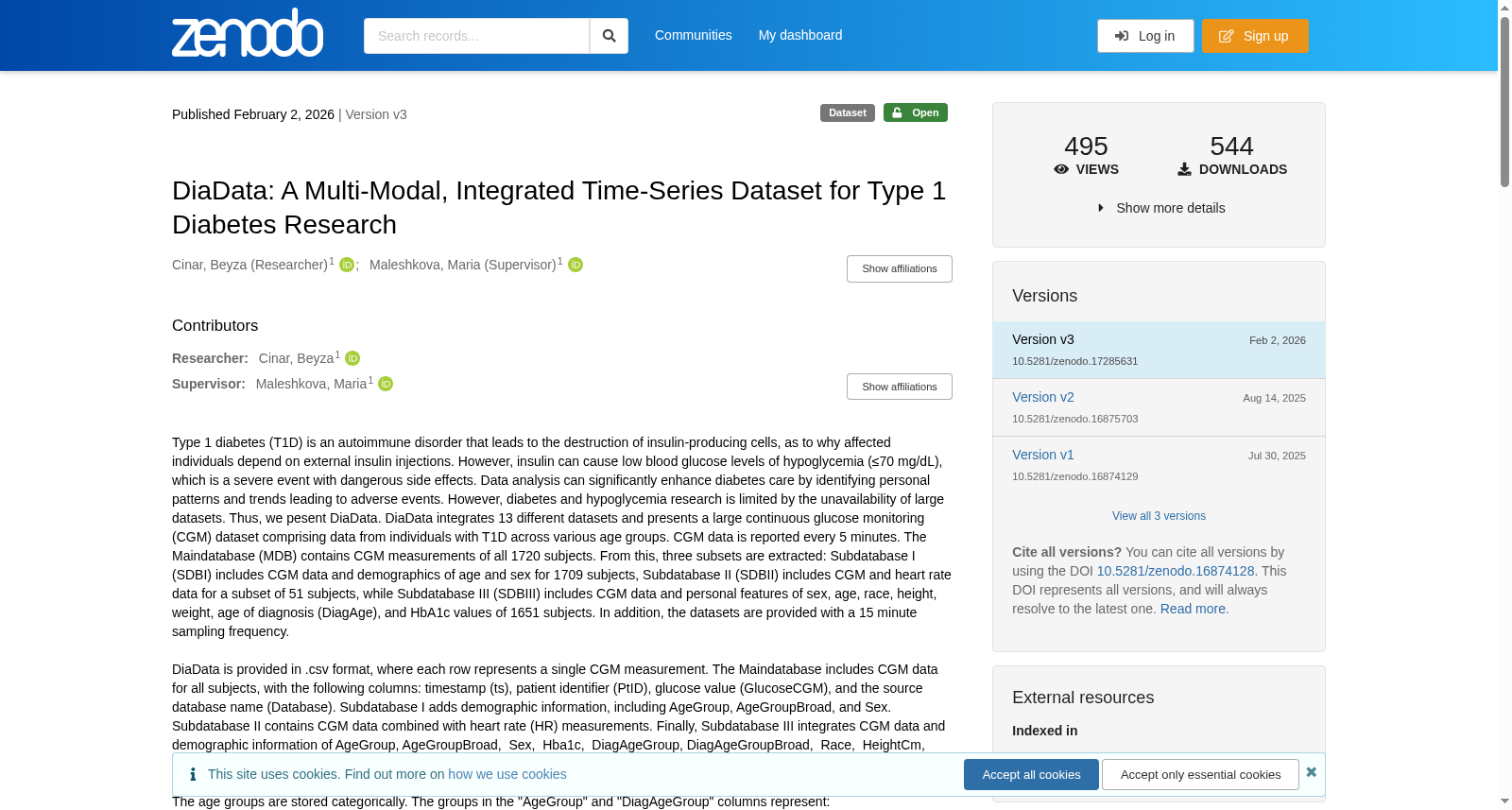
Task: Dismiss the cookie banner with X icon
Action: coord(1311,772)
